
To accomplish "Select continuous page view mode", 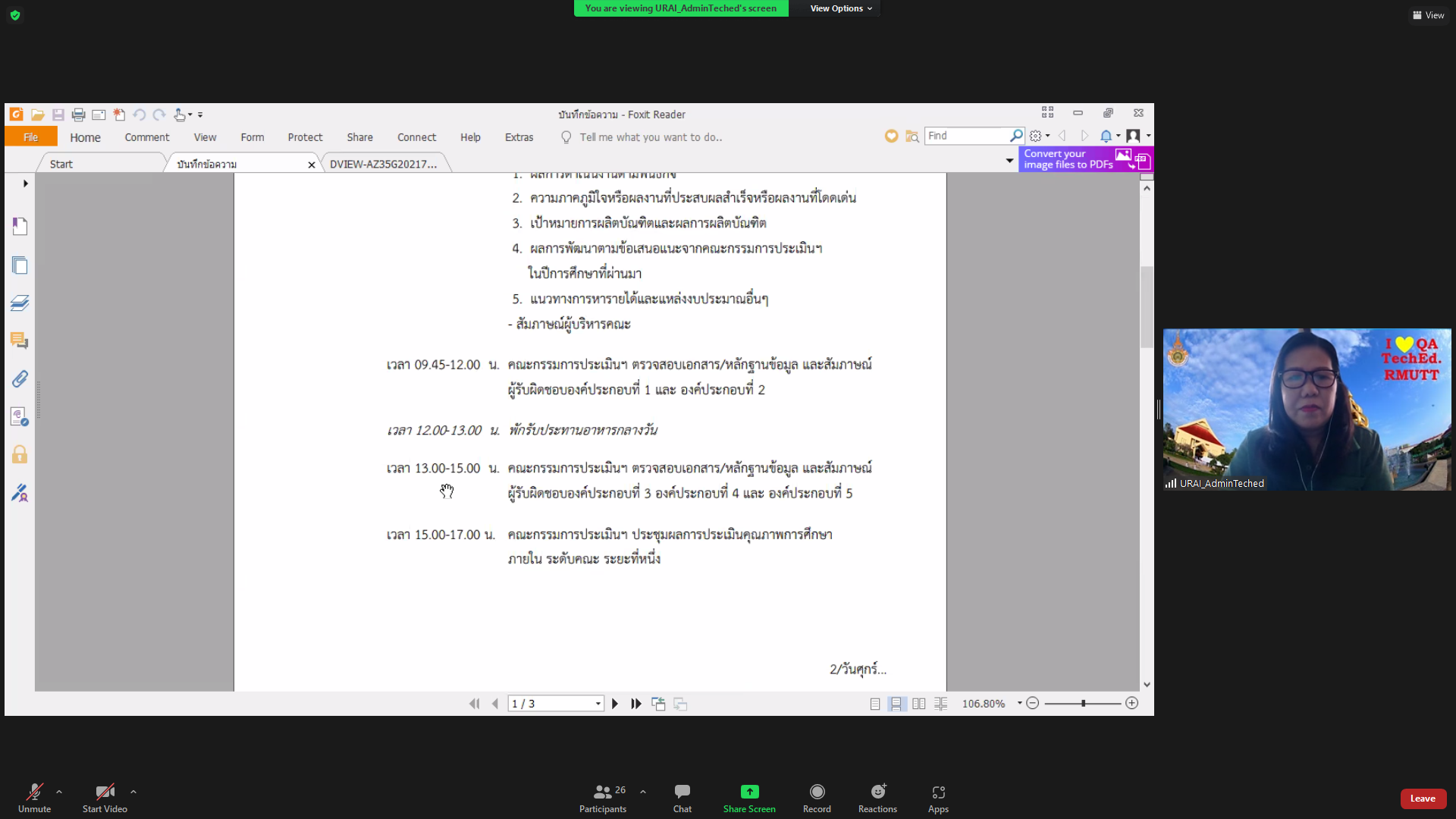I will pos(896,704).
